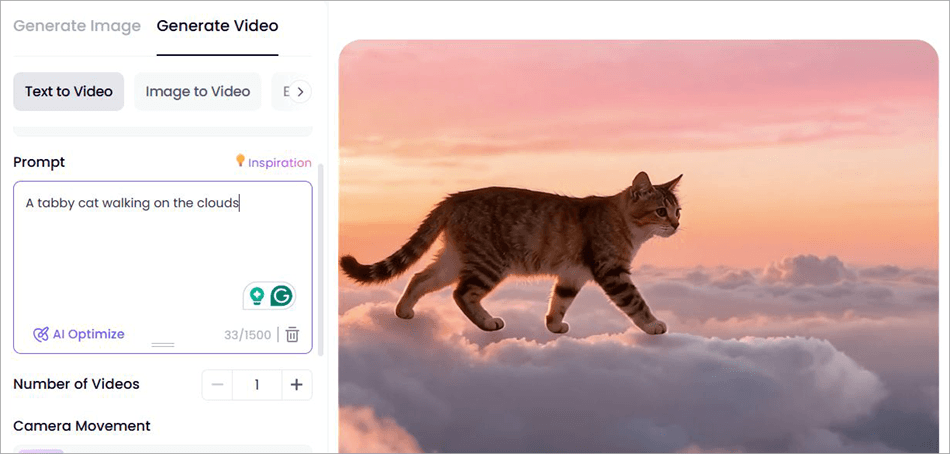Click the Number of Videos value field
Viewport: 950px width, 454px height.
coord(257,385)
